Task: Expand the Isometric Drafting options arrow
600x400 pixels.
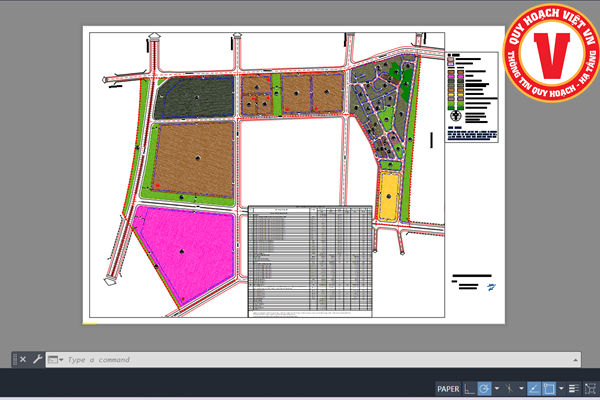Action: point(521,388)
